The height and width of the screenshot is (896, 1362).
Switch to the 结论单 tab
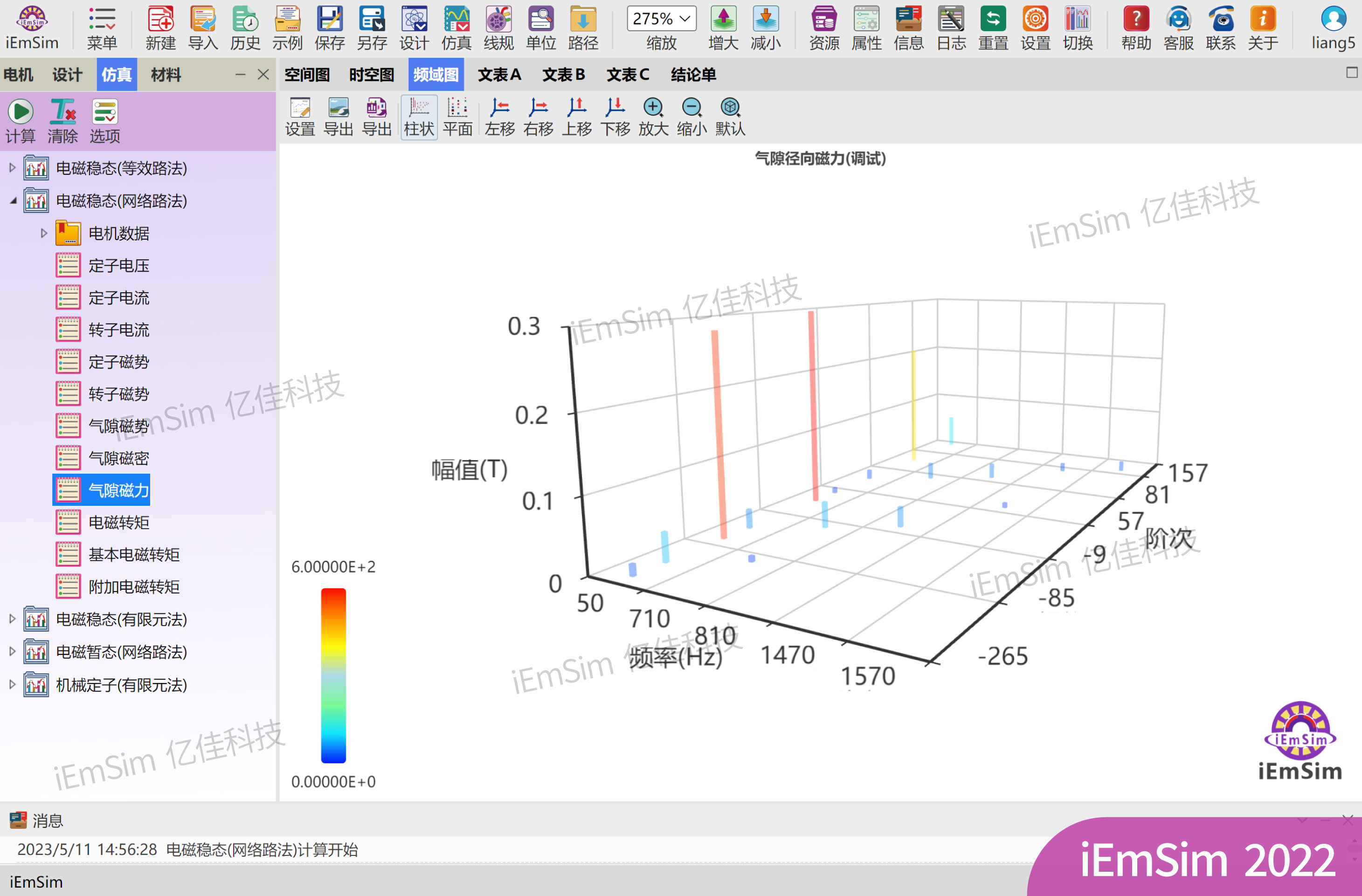(693, 75)
